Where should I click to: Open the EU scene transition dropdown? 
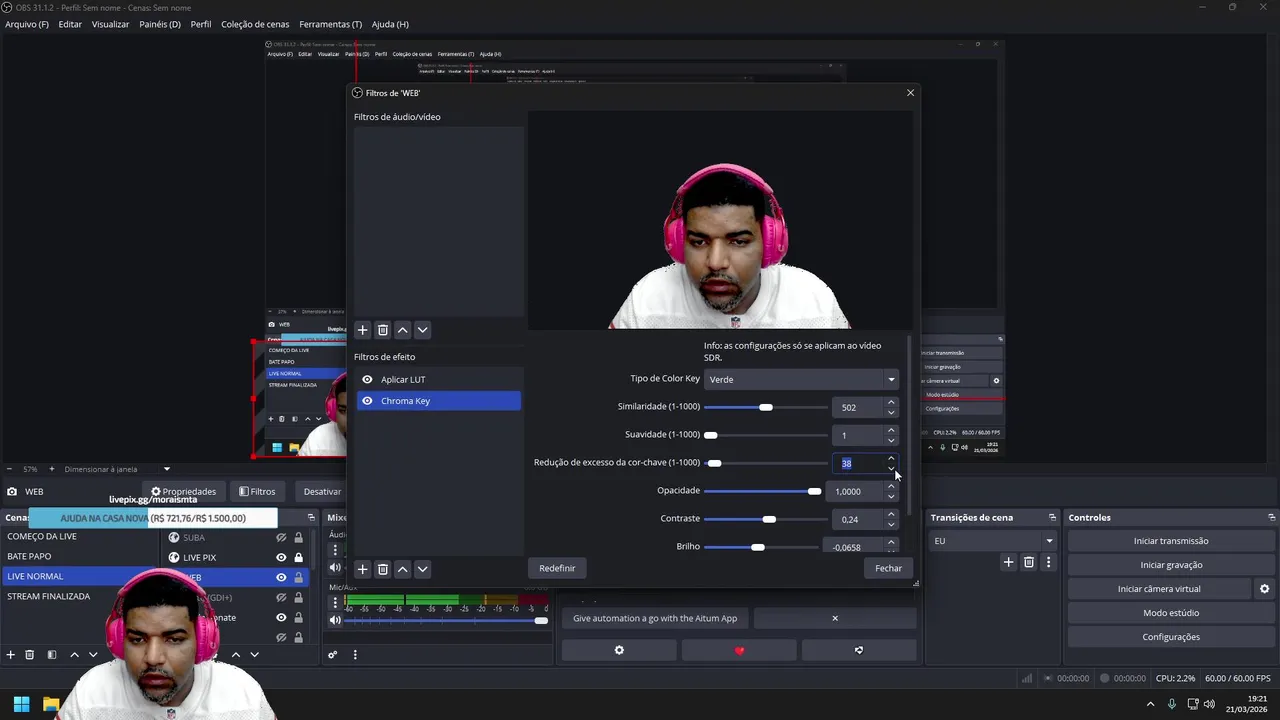(993, 541)
